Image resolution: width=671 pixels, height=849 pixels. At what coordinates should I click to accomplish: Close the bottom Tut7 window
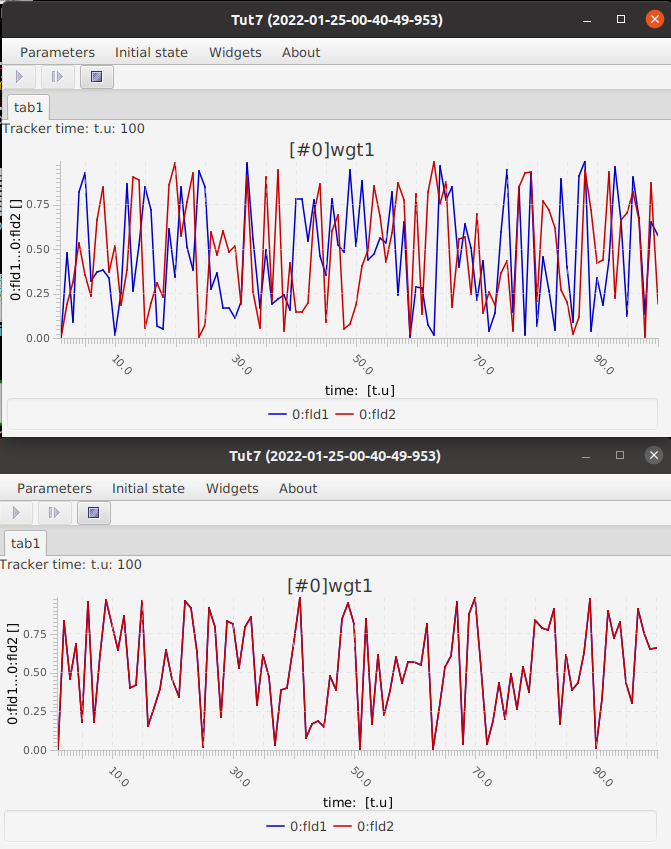[654, 455]
